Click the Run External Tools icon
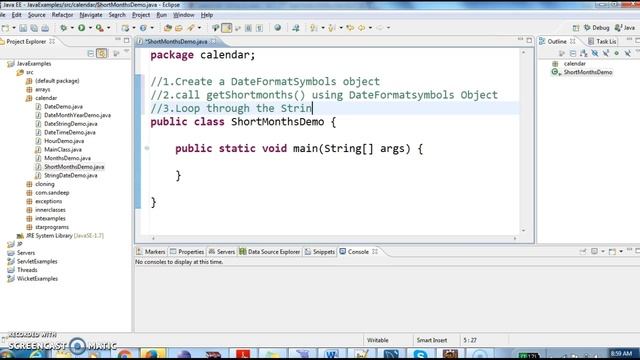640x360 pixels. pyautogui.click(x=99, y=28)
